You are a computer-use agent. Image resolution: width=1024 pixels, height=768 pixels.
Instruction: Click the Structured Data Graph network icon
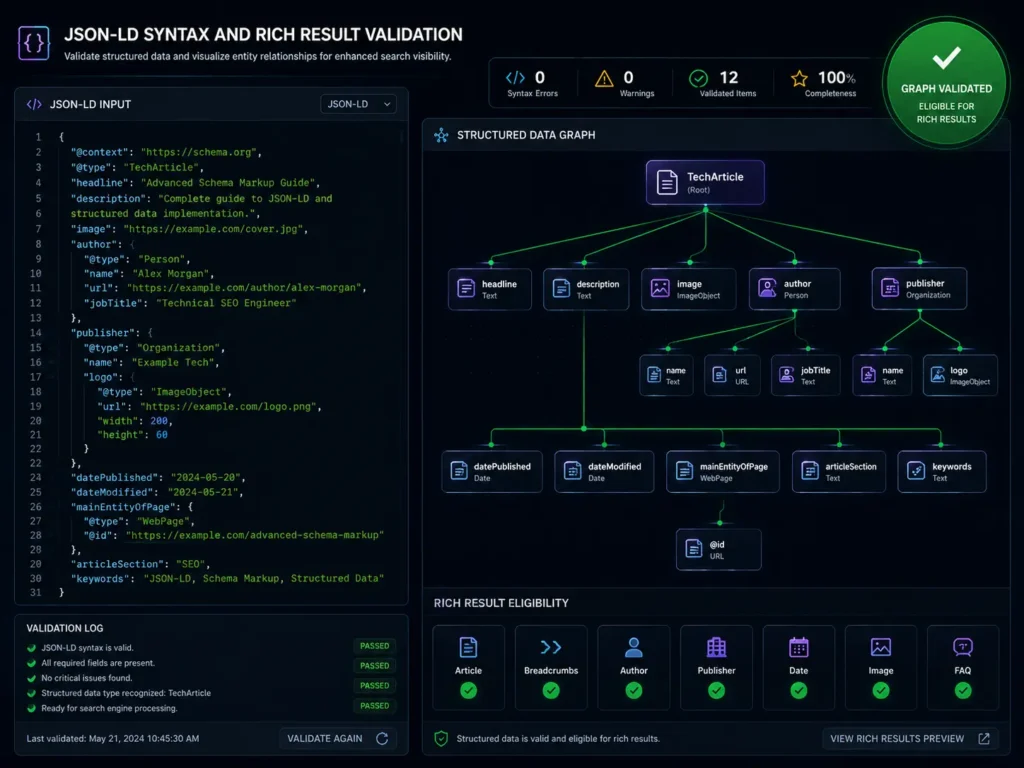[441, 135]
